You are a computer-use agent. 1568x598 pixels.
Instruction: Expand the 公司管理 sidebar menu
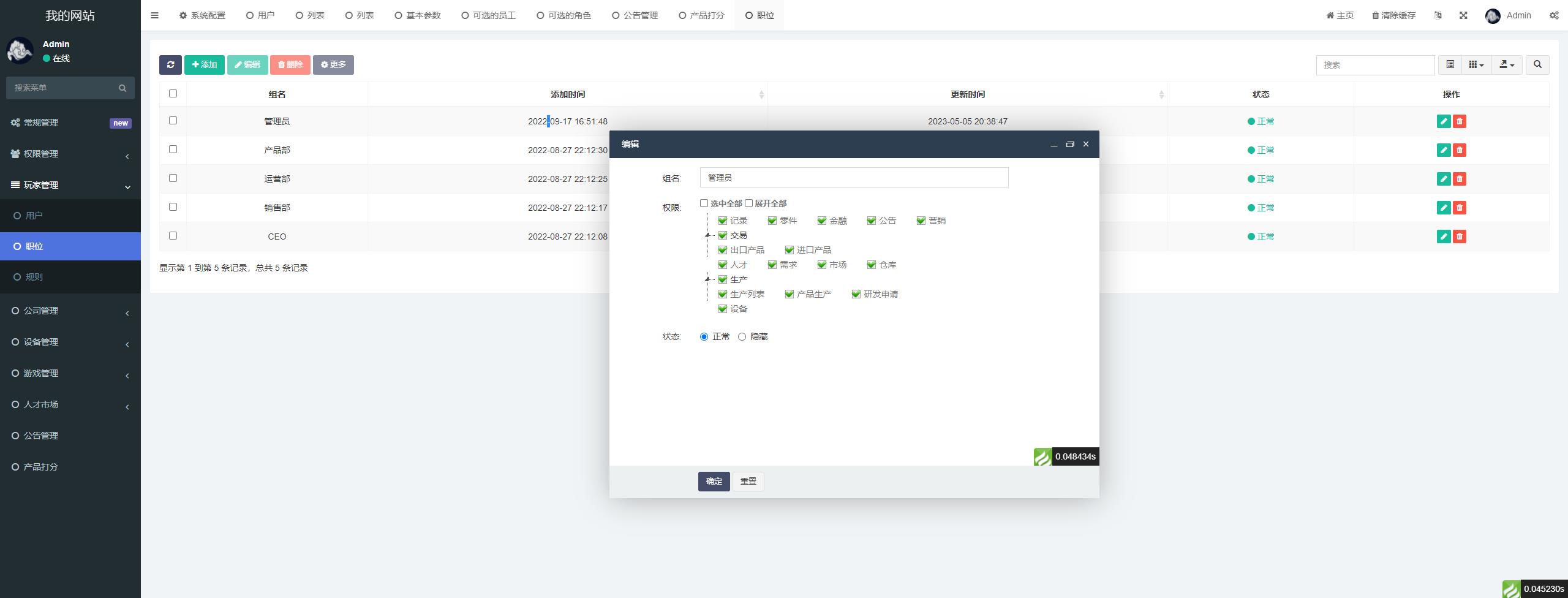[x=70, y=311]
